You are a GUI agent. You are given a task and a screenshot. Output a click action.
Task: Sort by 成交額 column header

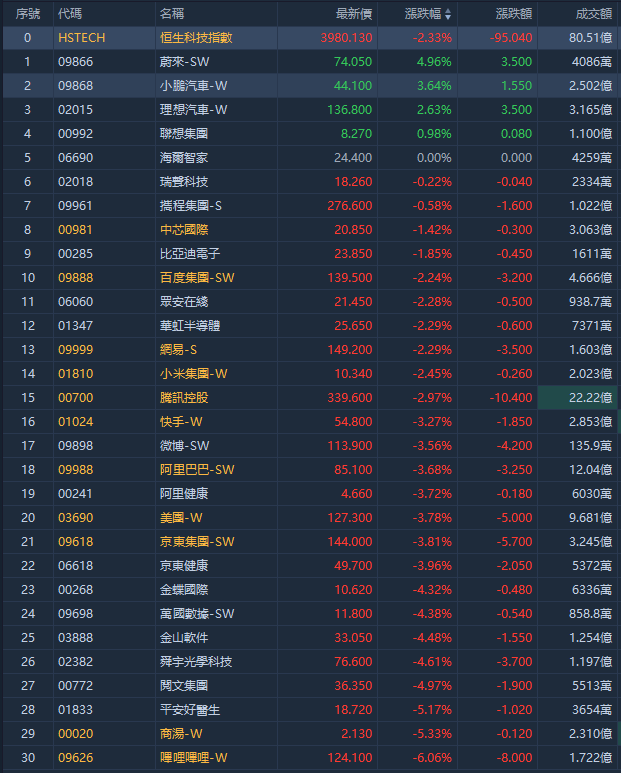(594, 14)
